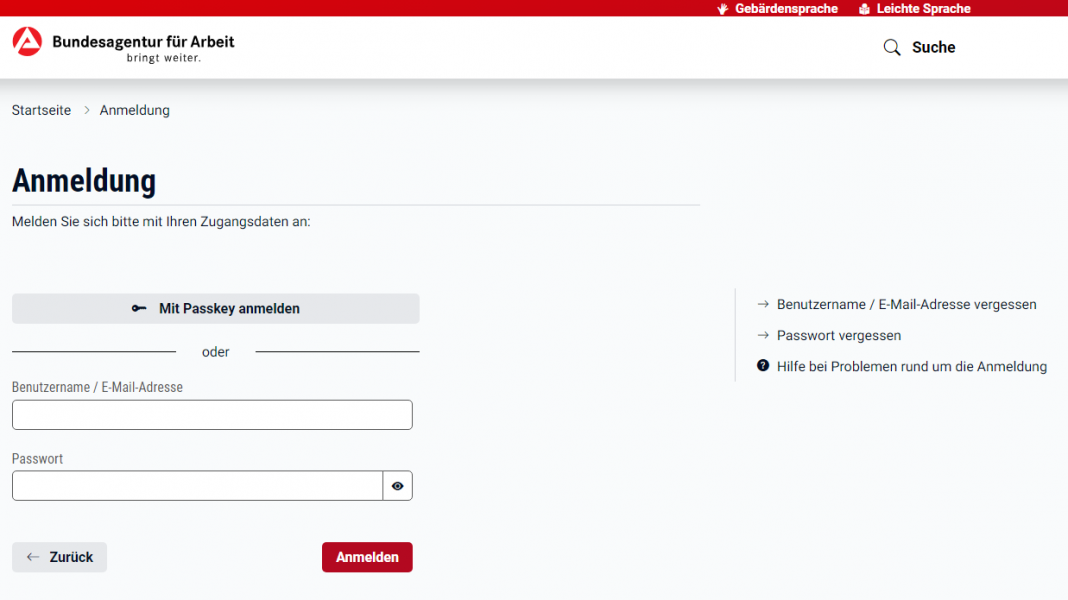Screen dimensions: 1068x600
Task: Open the Gebärdensprache page
Action: pyautogui.click(x=786, y=9)
